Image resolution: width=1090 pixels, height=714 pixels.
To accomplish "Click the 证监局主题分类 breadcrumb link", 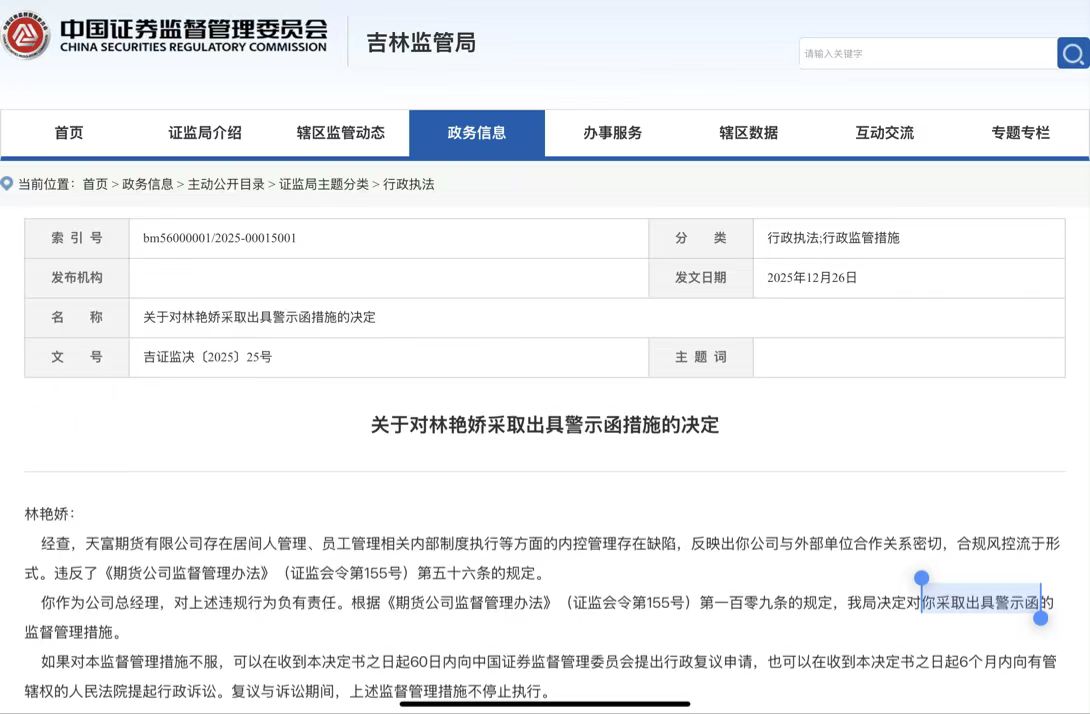I will [324, 184].
